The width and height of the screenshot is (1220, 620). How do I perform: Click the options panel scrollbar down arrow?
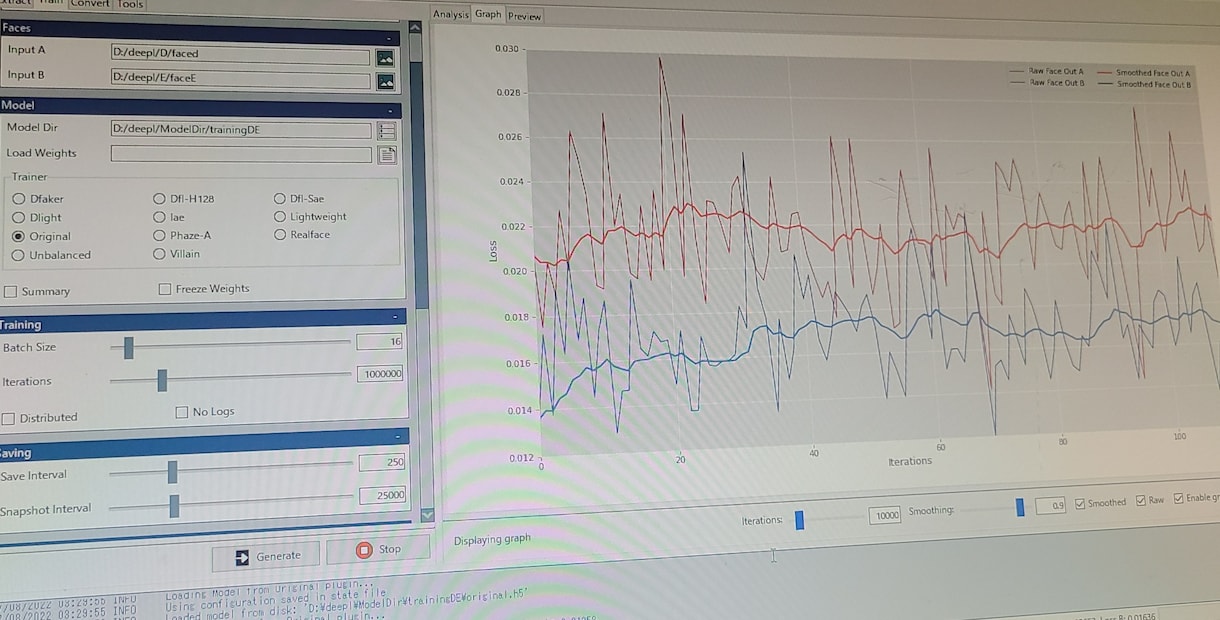click(x=427, y=515)
